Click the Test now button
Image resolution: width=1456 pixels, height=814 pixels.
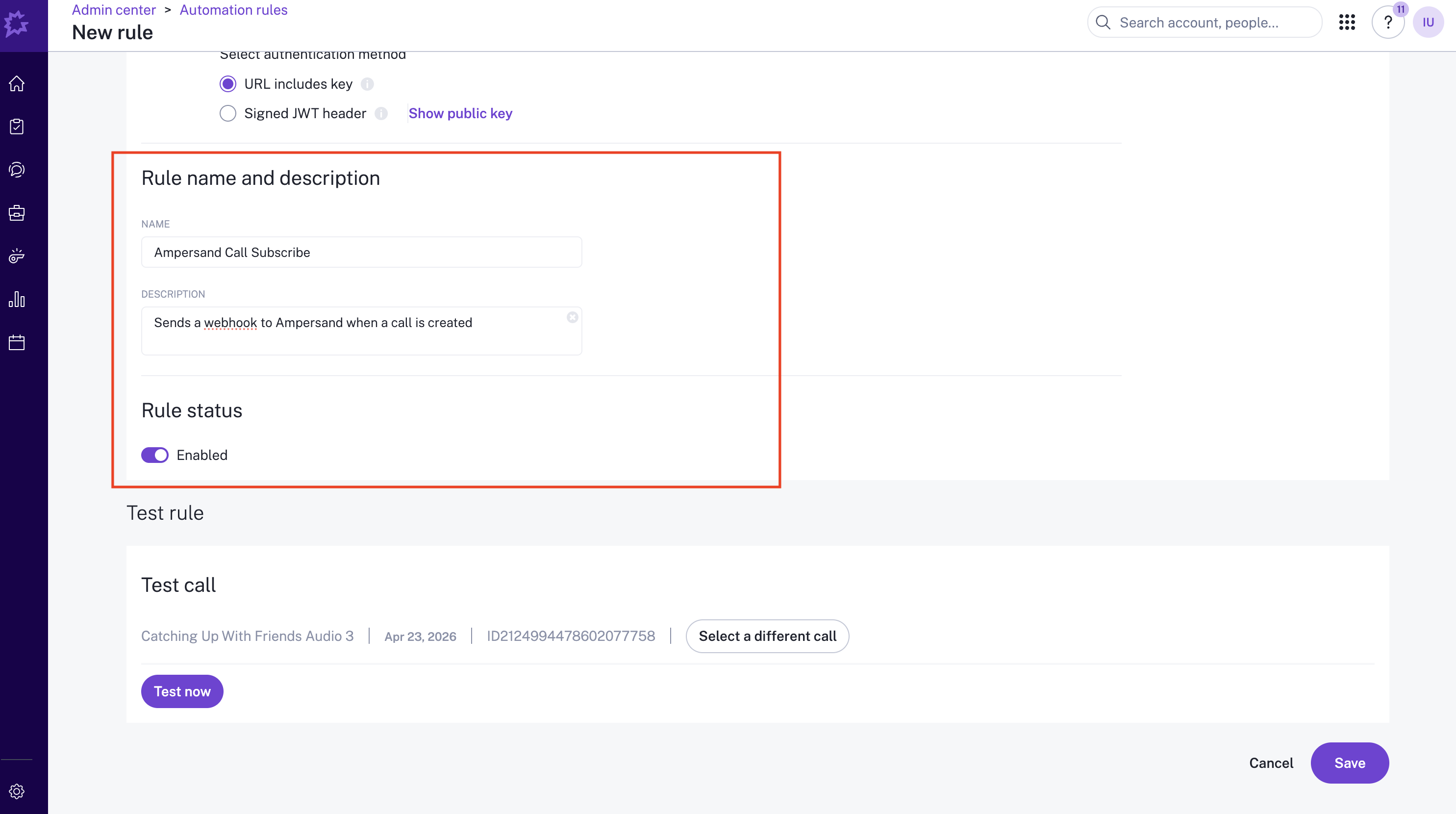[x=182, y=691]
